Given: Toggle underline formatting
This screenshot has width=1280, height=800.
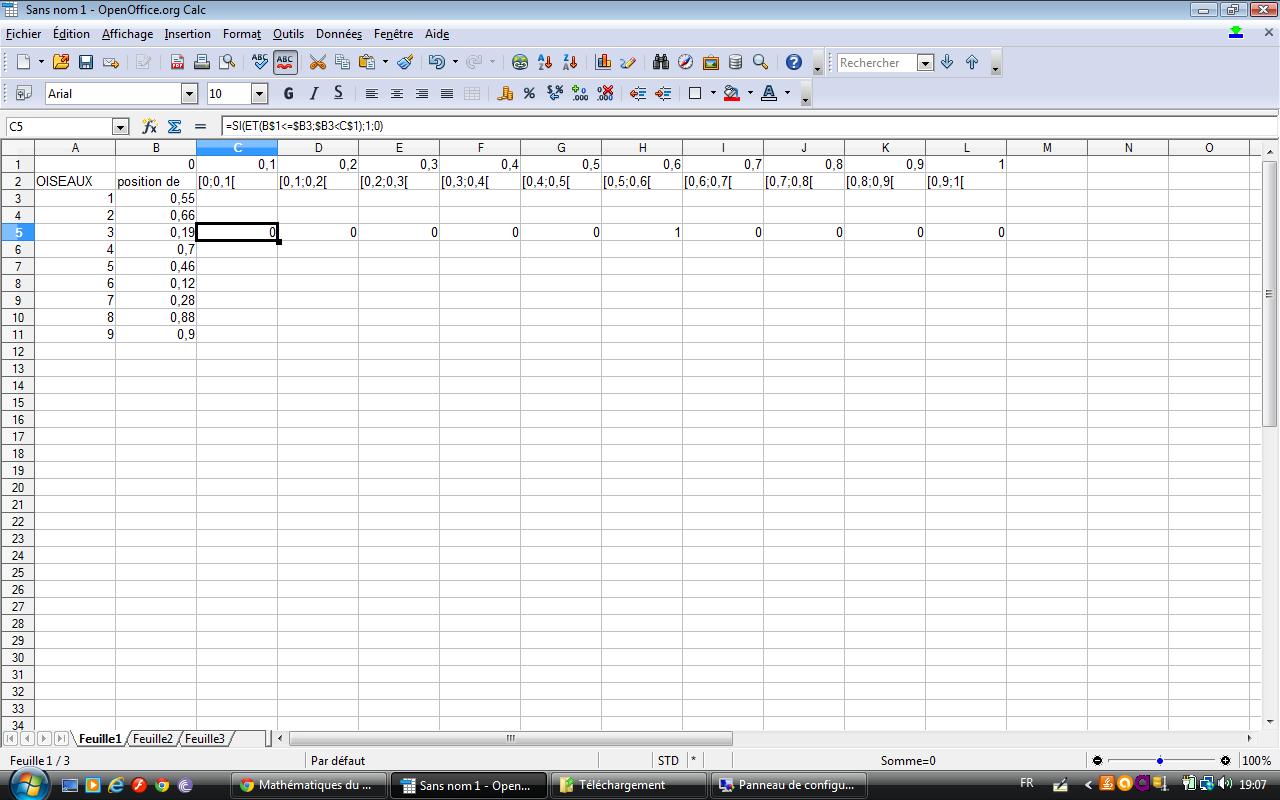Looking at the screenshot, I should click(339, 93).
